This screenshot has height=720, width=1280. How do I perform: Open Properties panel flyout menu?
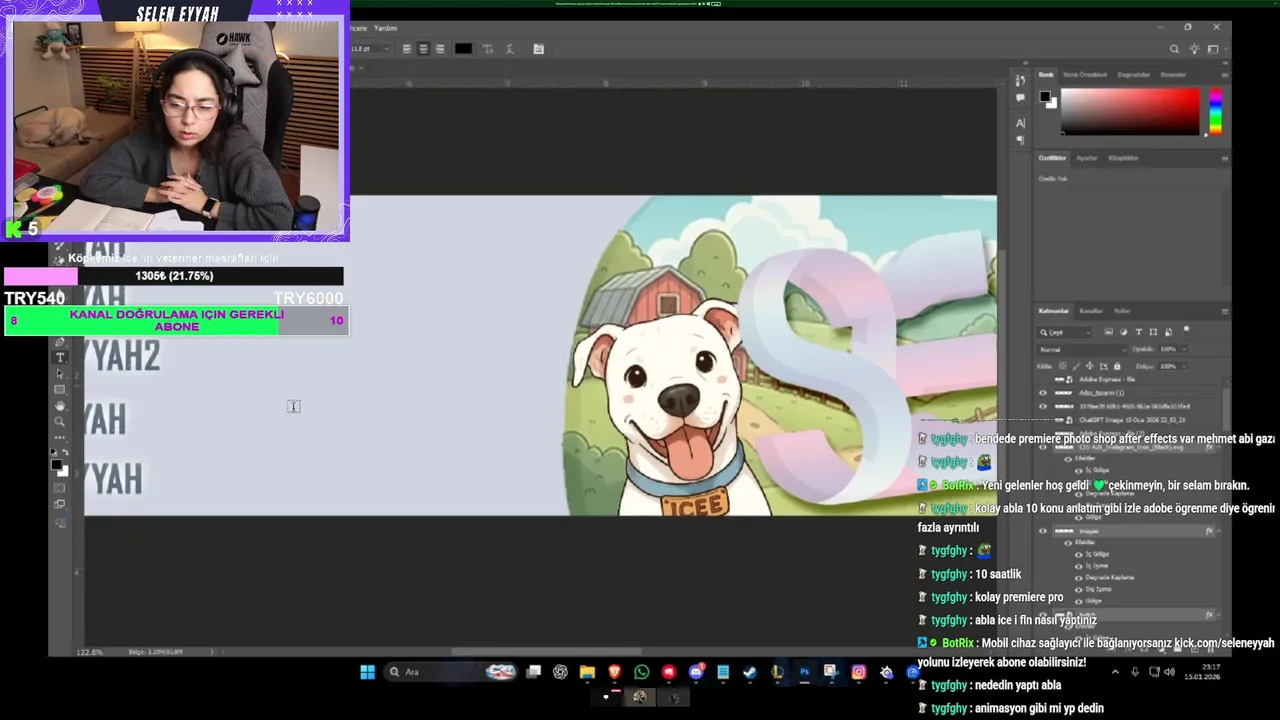coord(1225,158)
